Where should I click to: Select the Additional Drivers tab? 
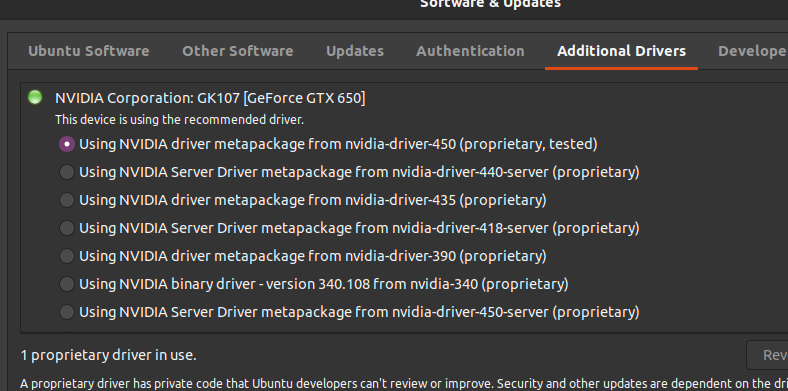point(621,51)
